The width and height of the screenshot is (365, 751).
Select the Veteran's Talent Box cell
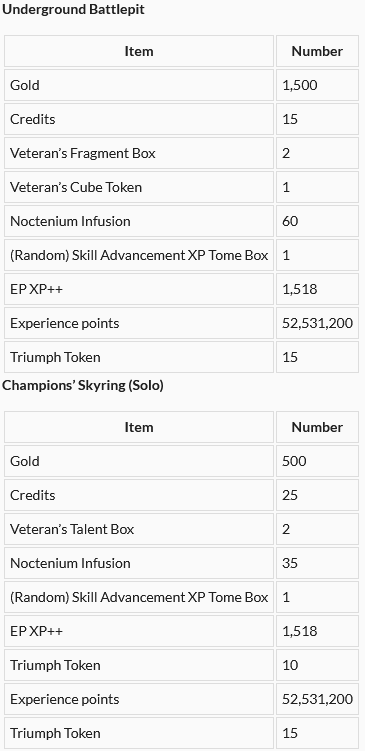pyautogui.click(x=139, y=529)
